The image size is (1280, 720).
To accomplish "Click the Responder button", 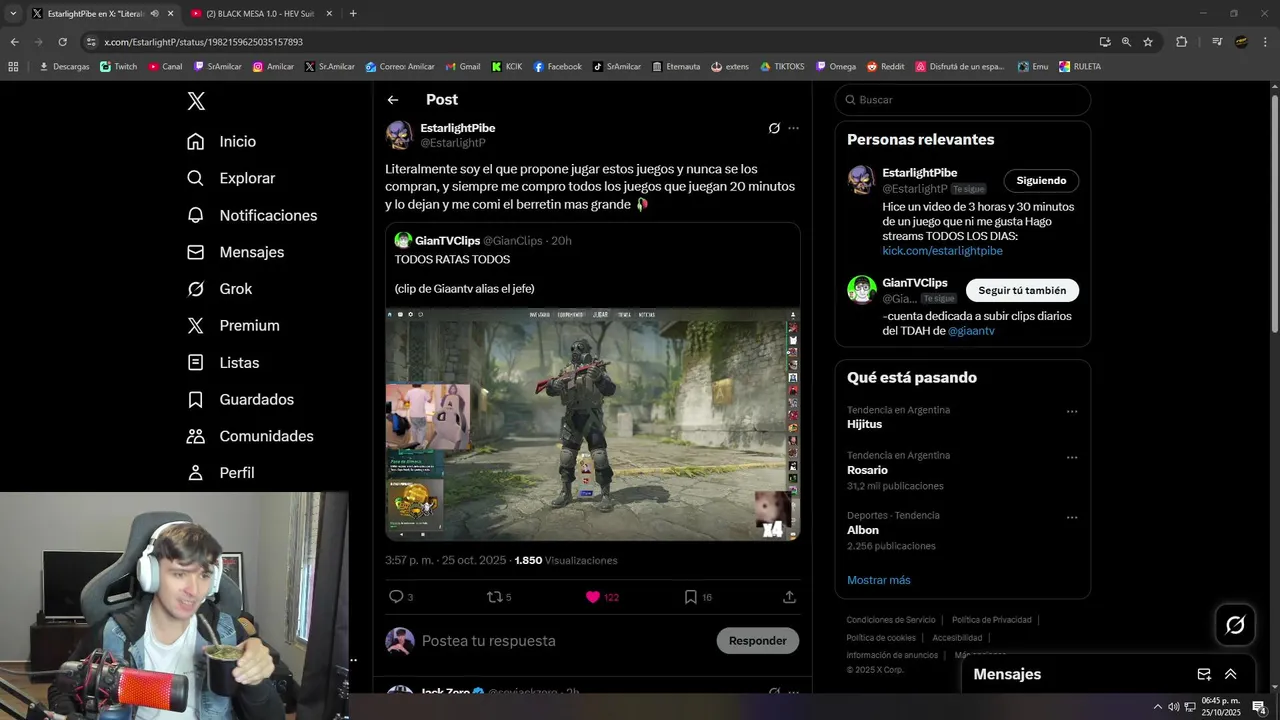I will point(758,641).
